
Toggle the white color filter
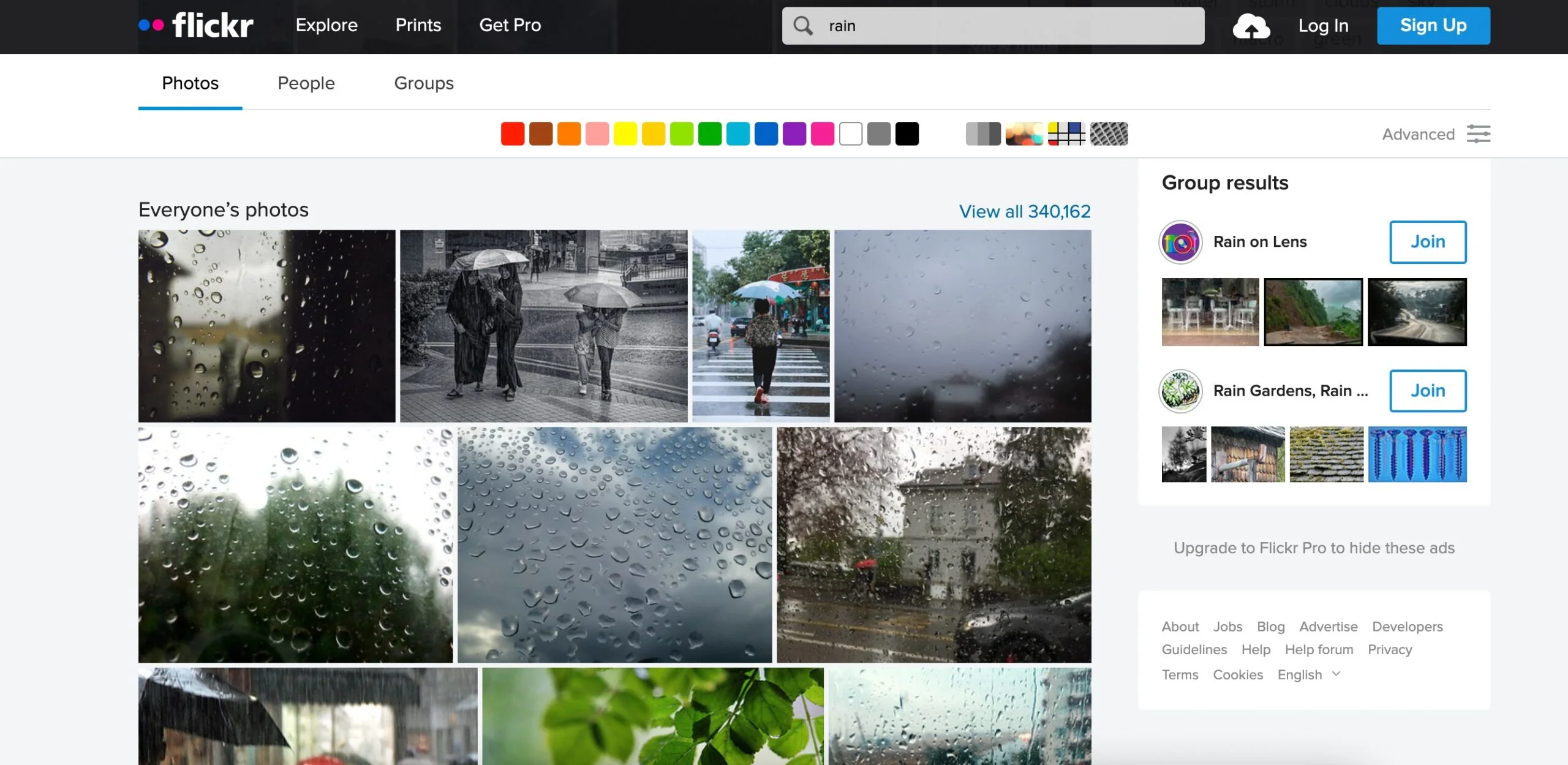coord(850,134)
